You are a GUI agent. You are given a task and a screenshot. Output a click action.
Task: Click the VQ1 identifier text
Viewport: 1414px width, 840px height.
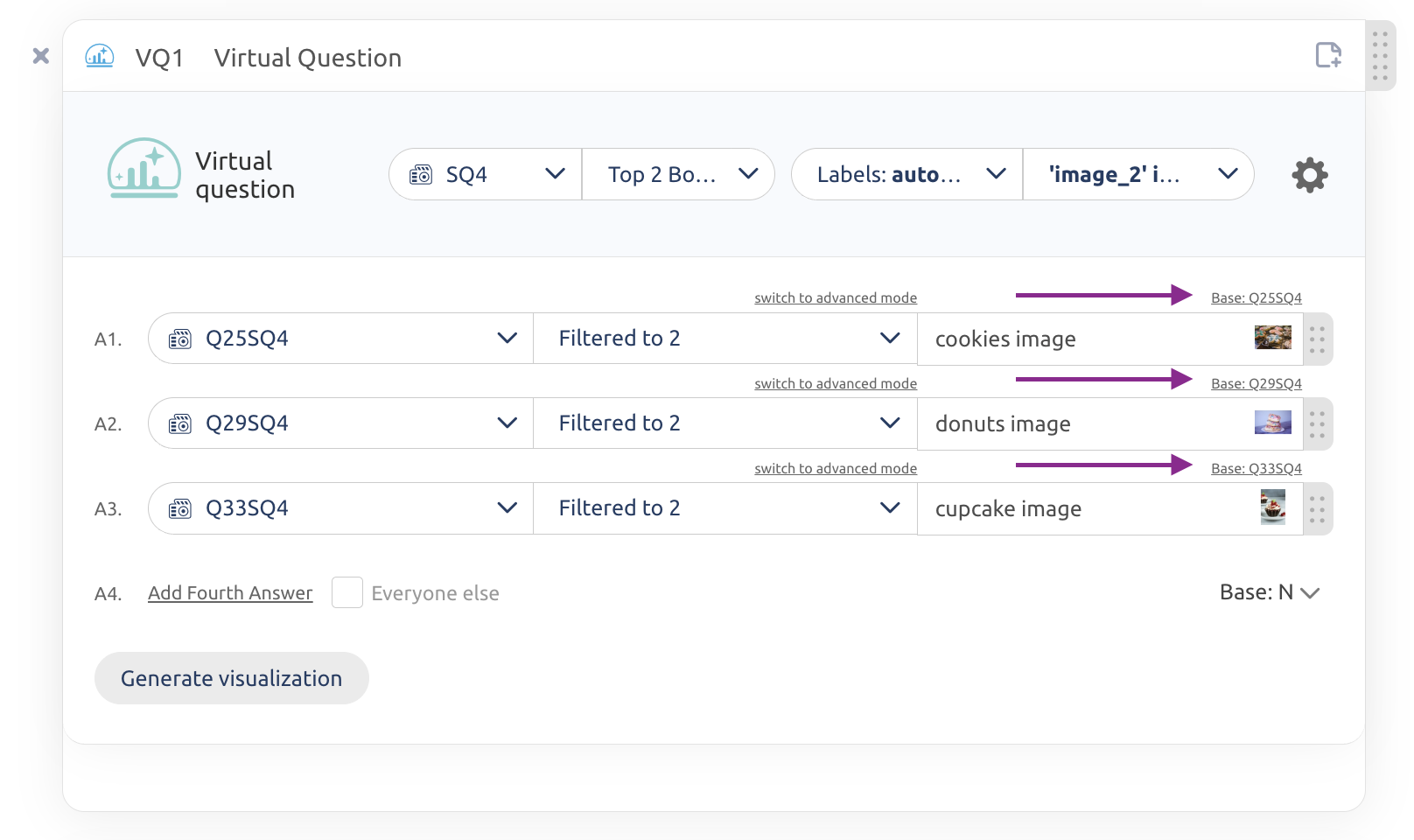tap(159, 58)
